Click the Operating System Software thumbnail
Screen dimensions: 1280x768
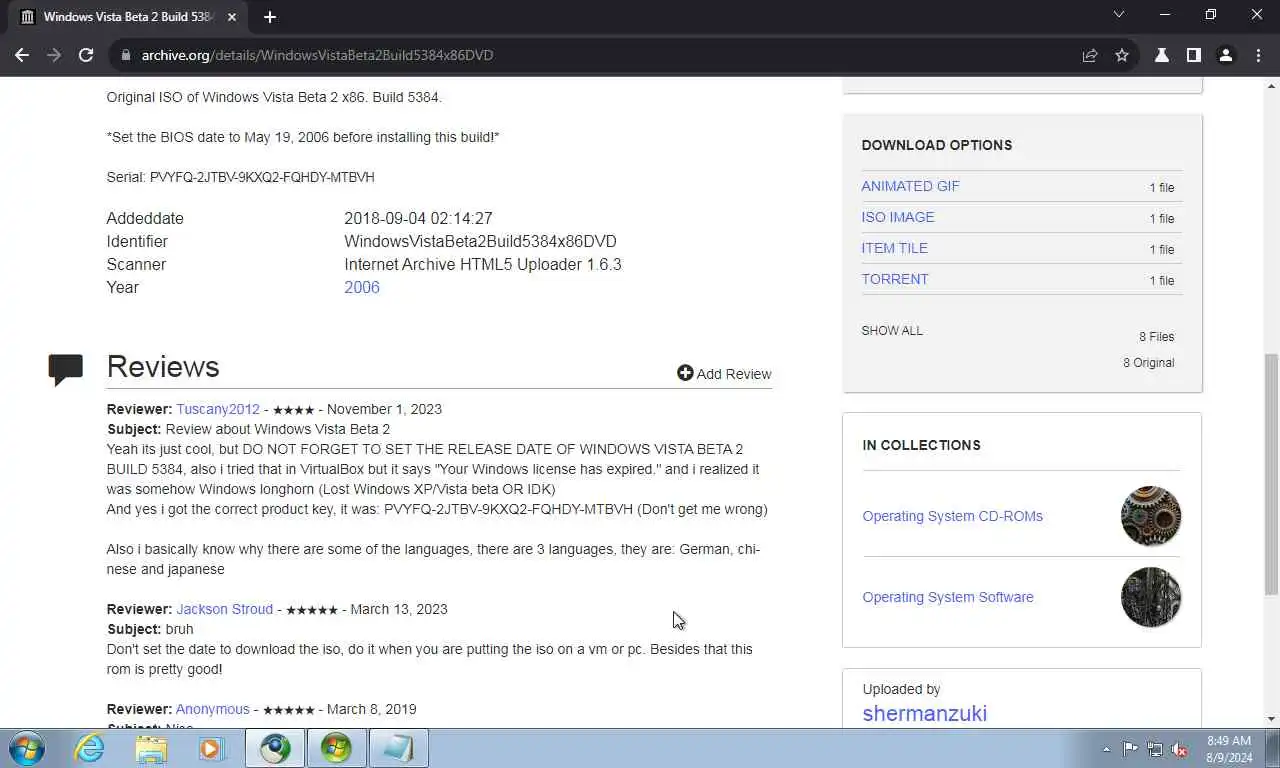[x=1151, y=597]
